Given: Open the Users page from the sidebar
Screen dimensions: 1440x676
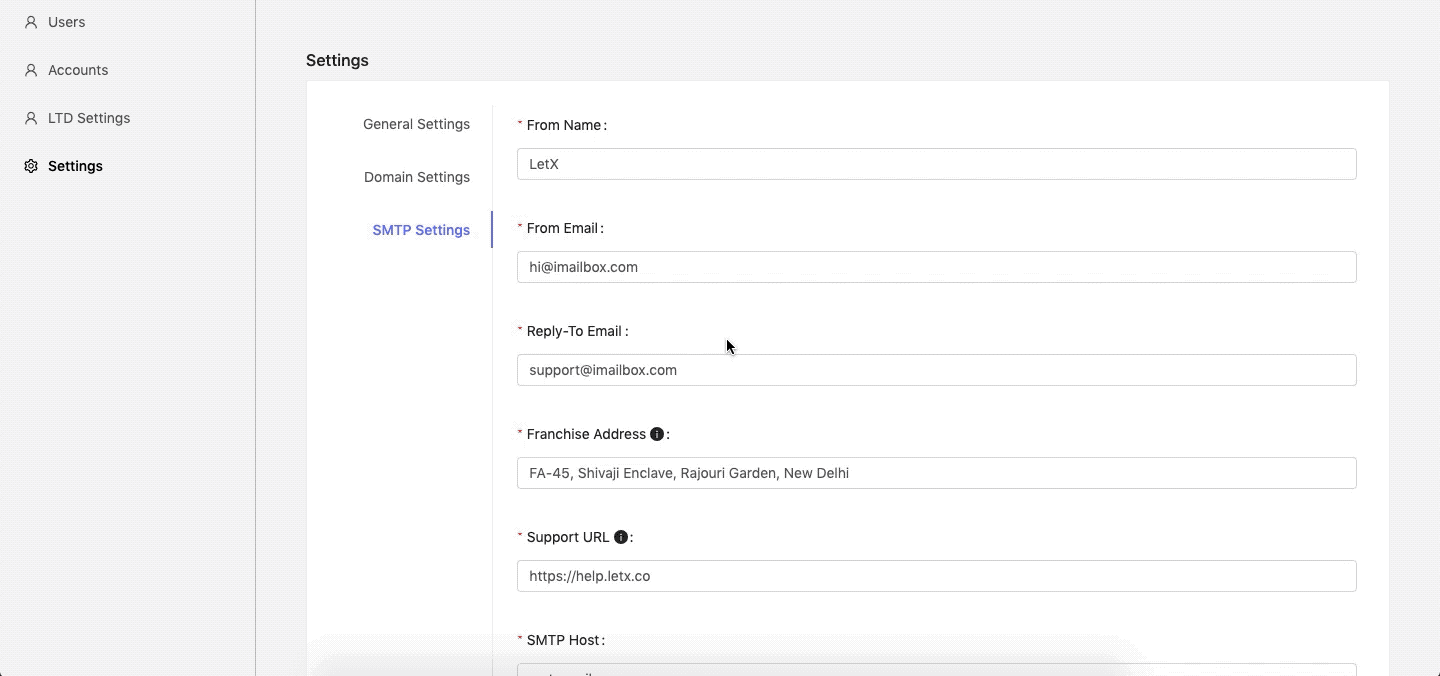Looking at the screenshot, I should [x=66, y=22].
